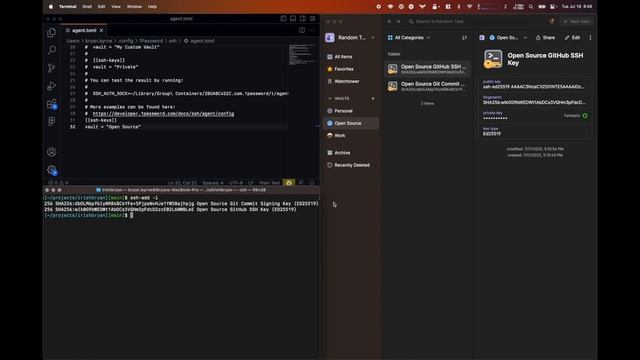This screenshot has height=360, width=640.
Task: Add a new vault with plus icon
Action: (x=373, y=98)
